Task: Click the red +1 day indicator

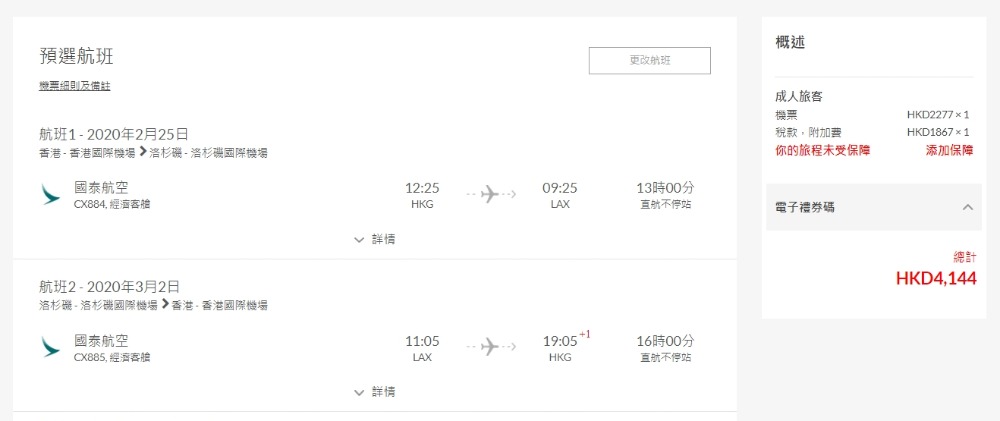Action: 585,335
